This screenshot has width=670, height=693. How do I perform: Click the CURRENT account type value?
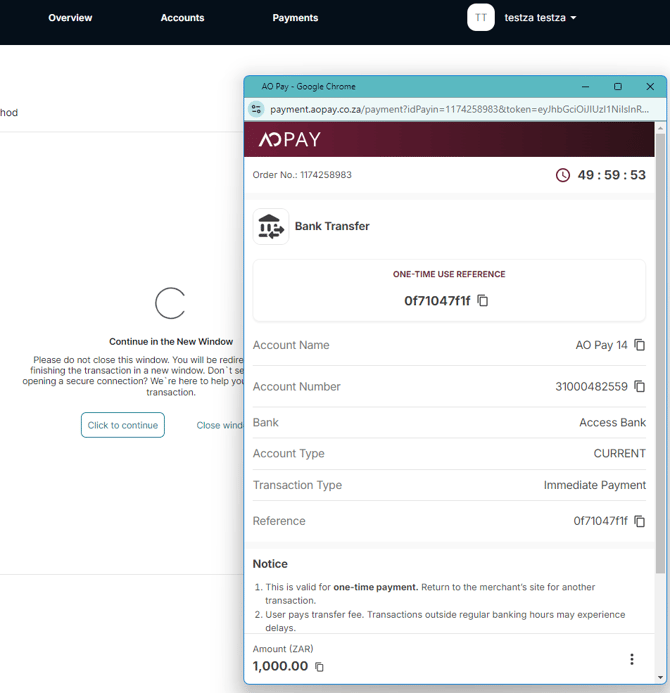[620, 453]
